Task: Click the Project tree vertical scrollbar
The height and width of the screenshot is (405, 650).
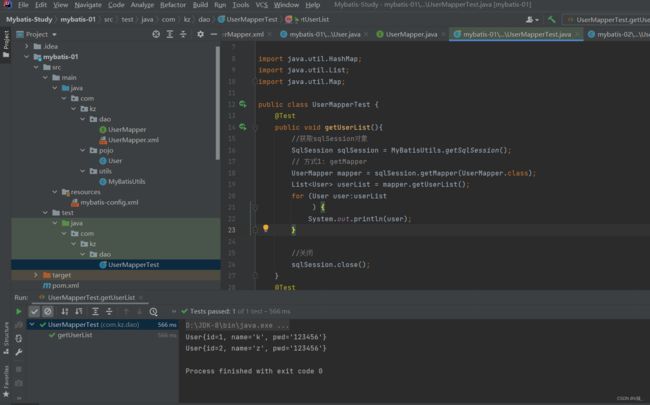Action: click(218, 103)
